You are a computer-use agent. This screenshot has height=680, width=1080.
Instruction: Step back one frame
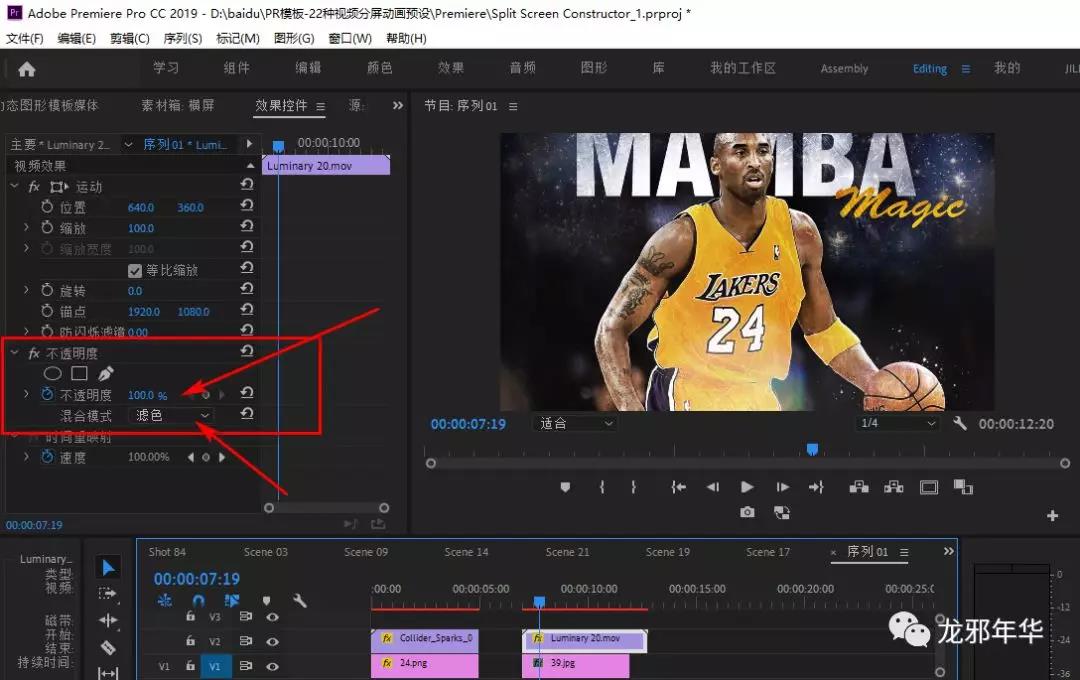(713, 487)
